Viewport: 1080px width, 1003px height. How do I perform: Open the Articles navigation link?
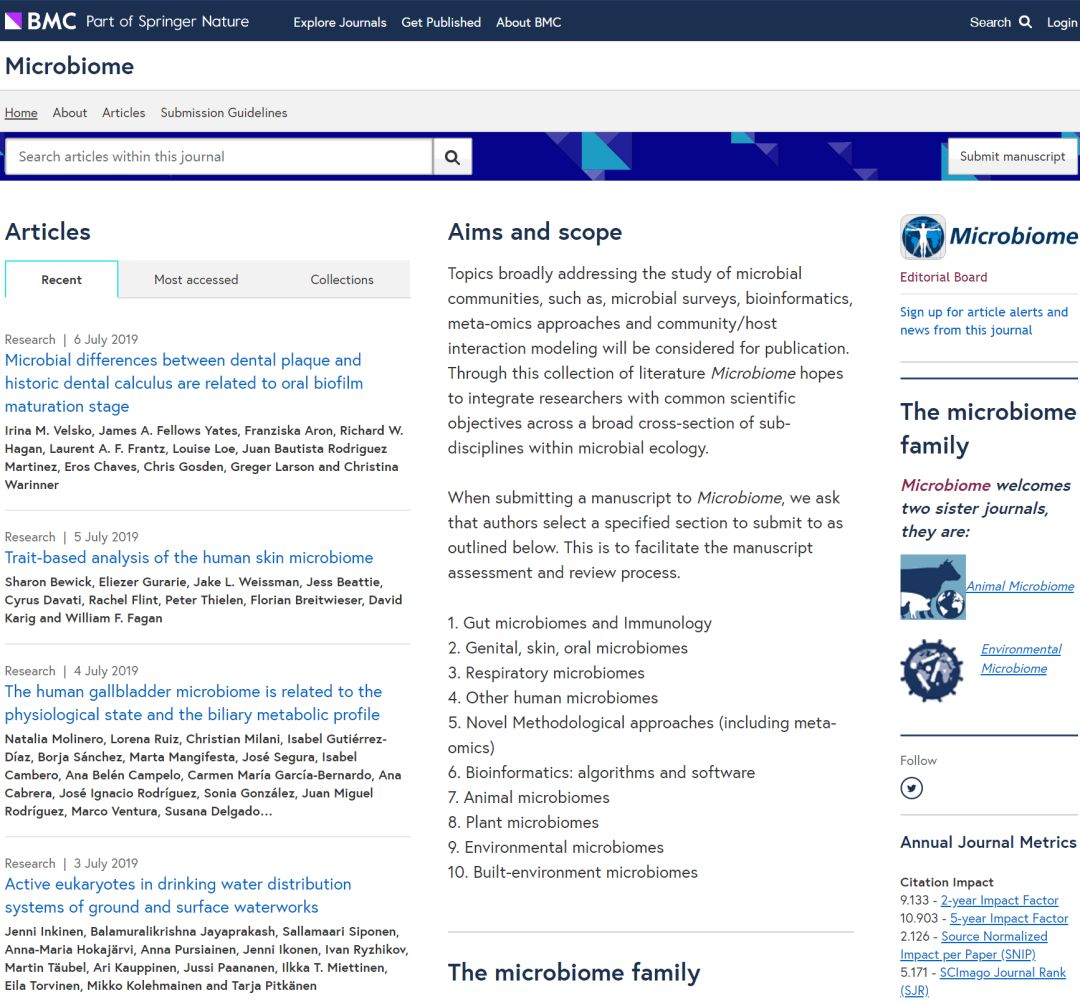123,112
